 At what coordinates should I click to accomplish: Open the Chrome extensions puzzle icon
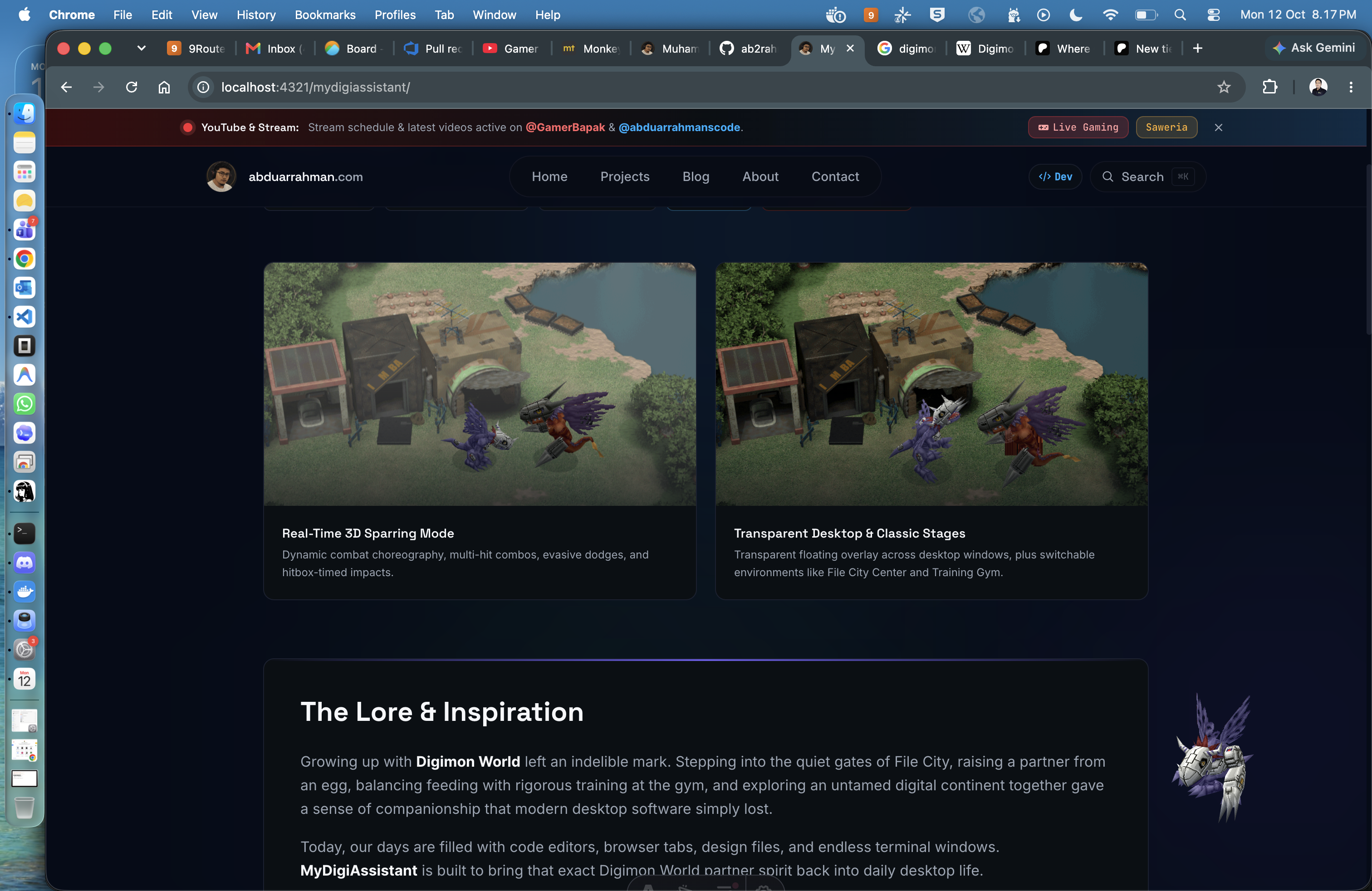(1269, 87)
